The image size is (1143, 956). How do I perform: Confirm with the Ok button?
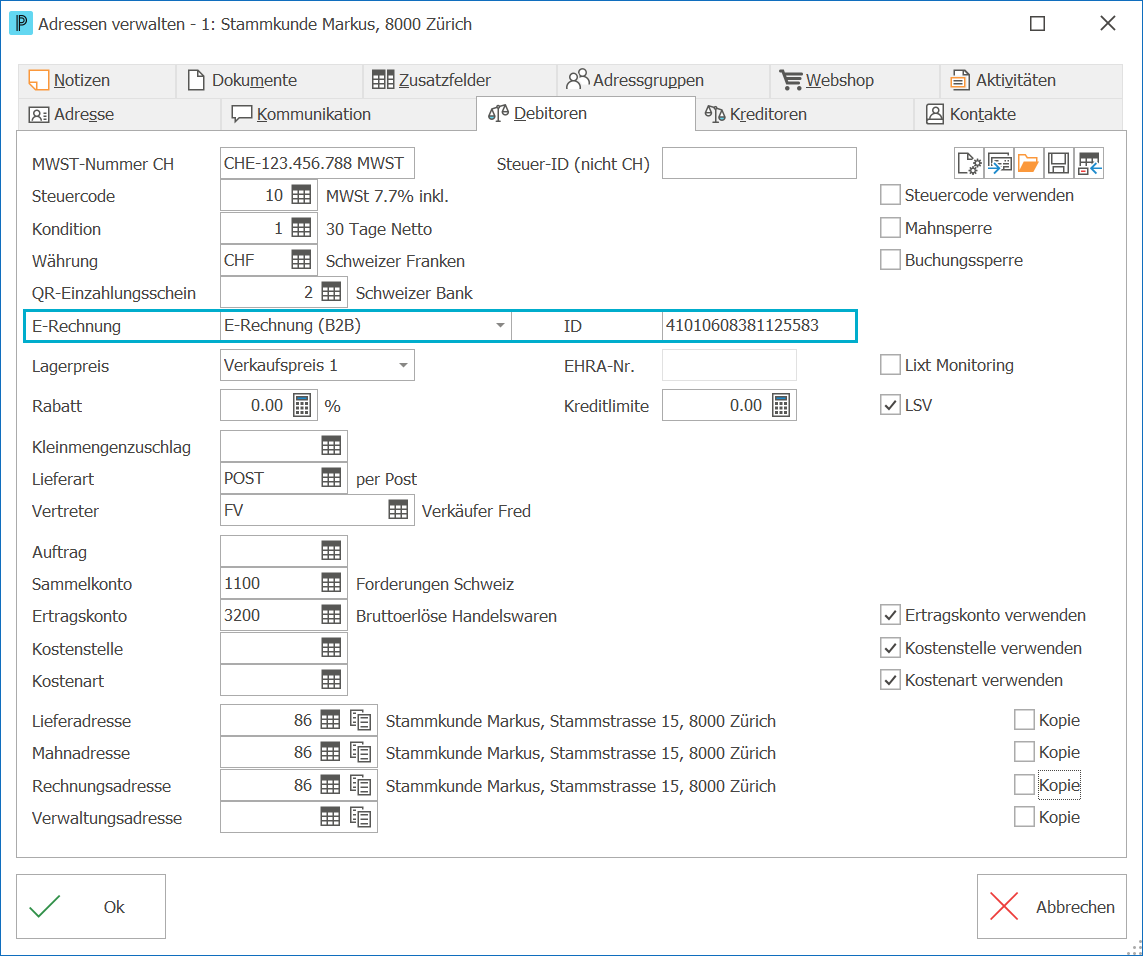point(91,906)
